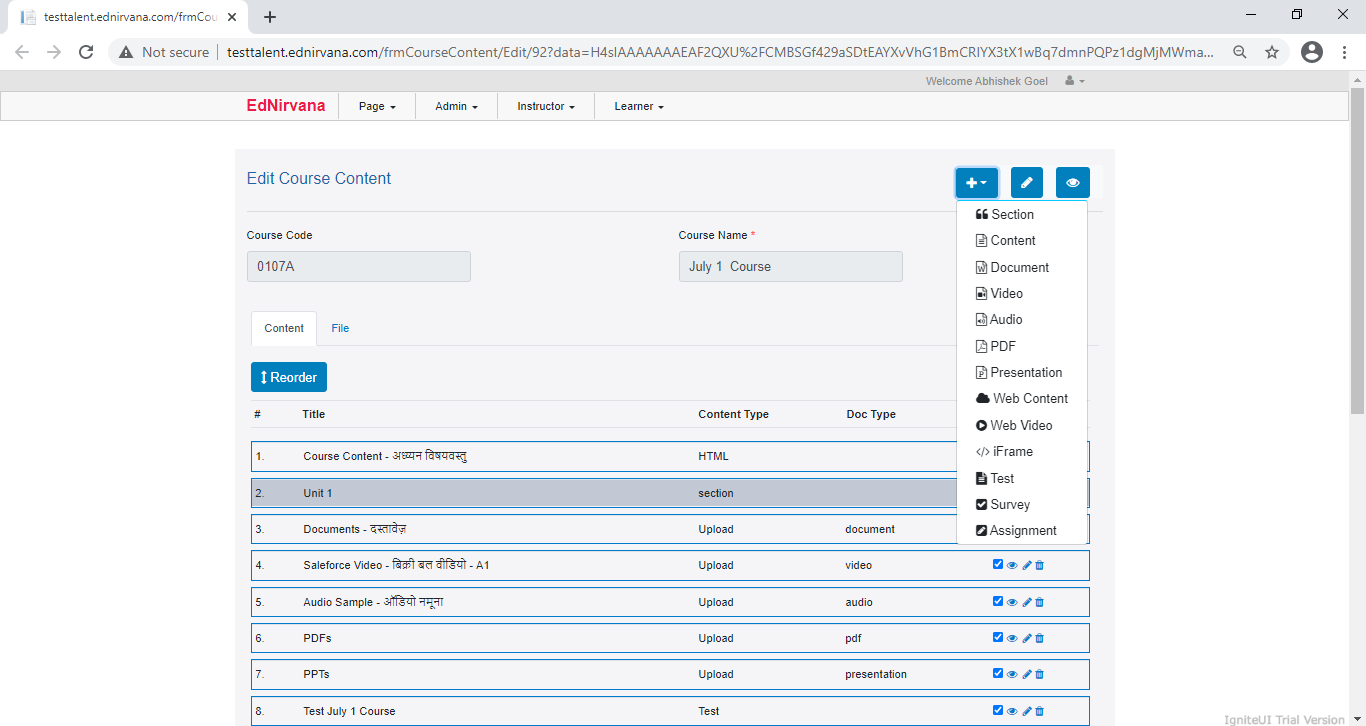This screenshot has height=726, width=1366.
Task: Delete the PDFs row using trash icon
Action: [x=1040, y=638]
